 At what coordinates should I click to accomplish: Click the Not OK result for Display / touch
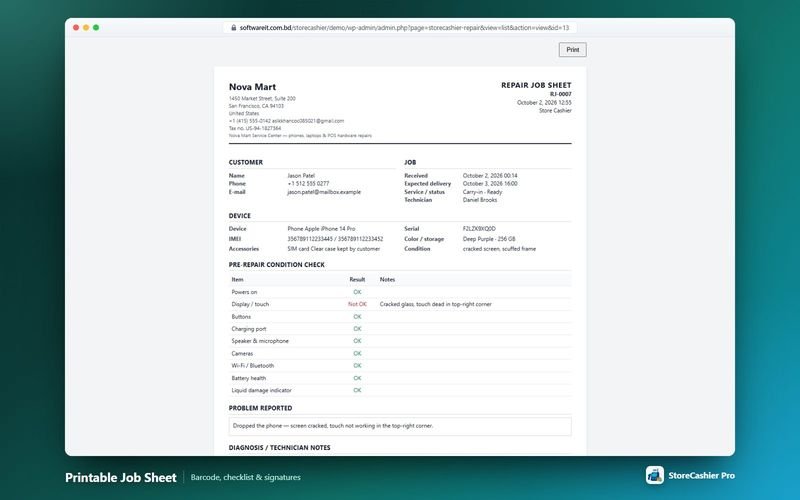[357, 304]
